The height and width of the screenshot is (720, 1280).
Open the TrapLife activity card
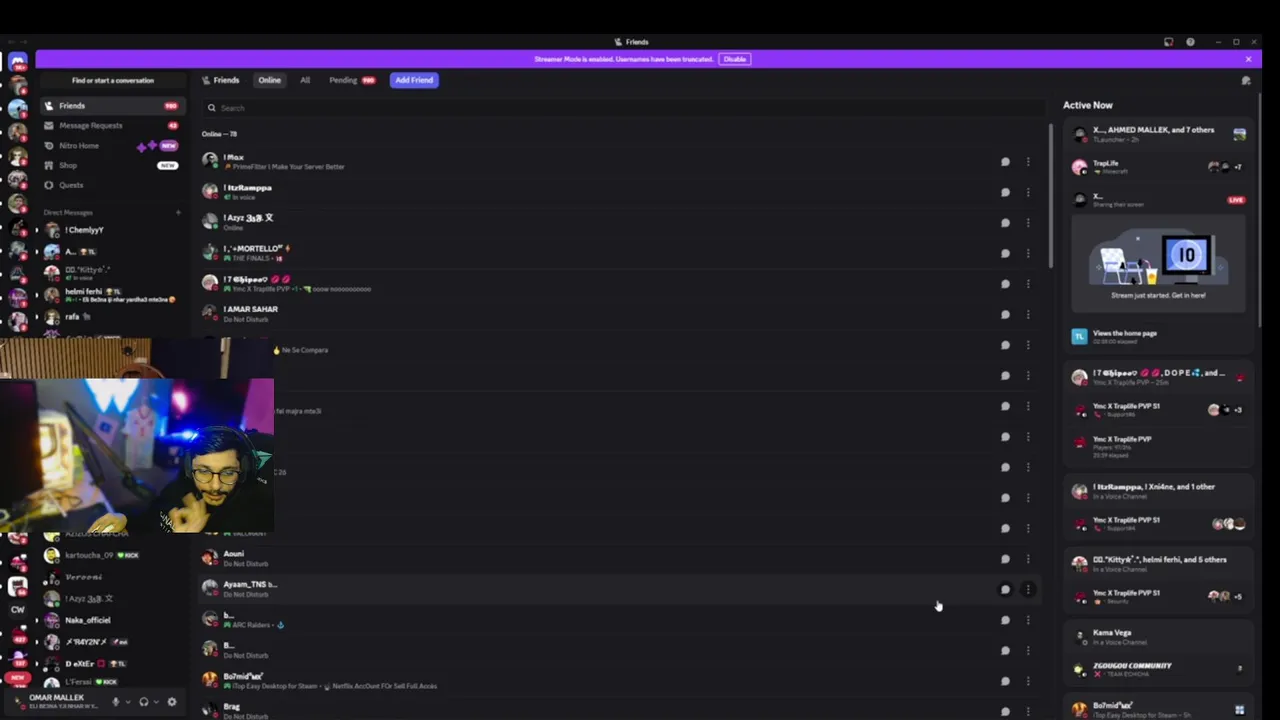coord(1159,167)
